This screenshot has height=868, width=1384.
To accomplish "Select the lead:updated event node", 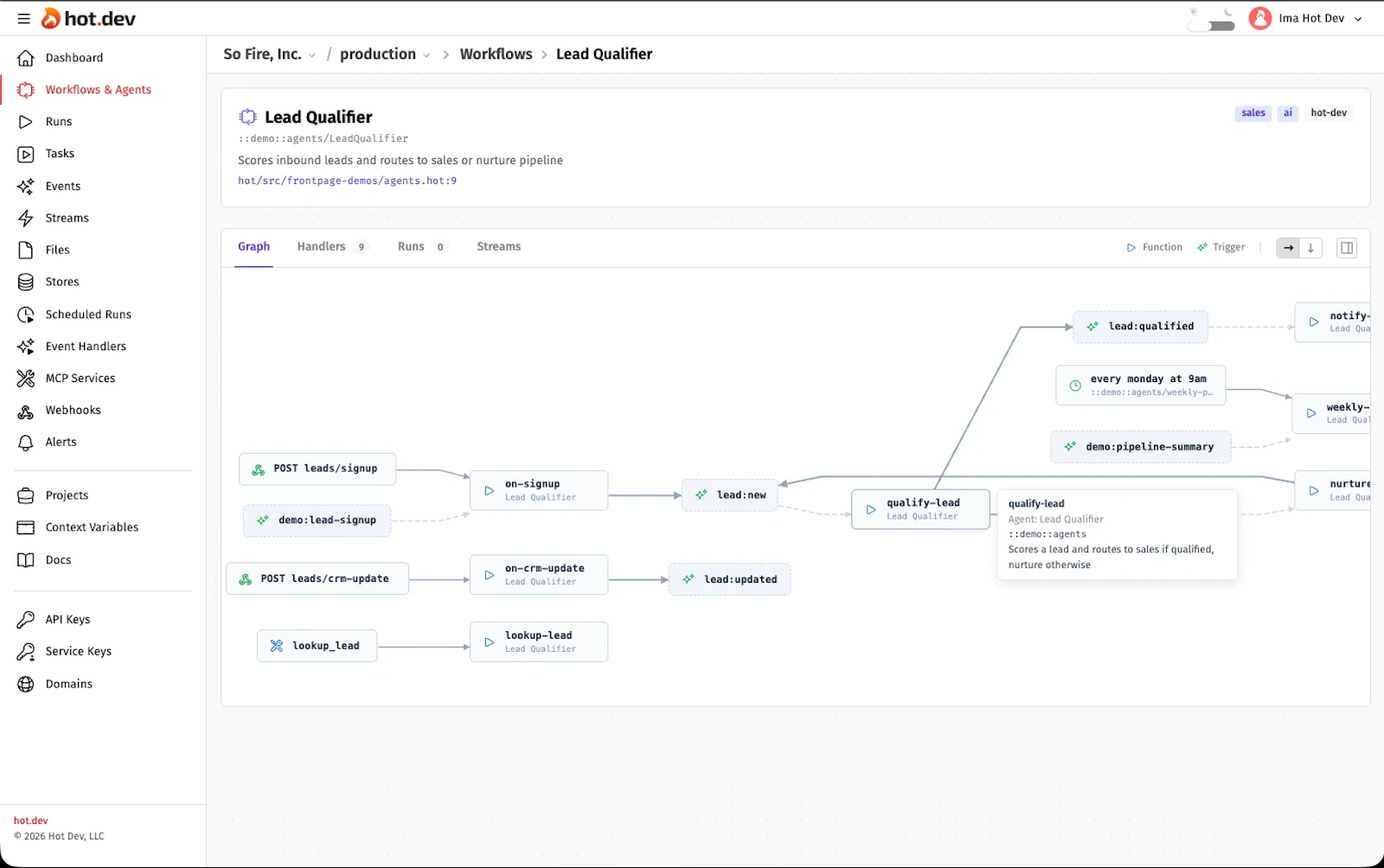I will click(x=730, y=579).
